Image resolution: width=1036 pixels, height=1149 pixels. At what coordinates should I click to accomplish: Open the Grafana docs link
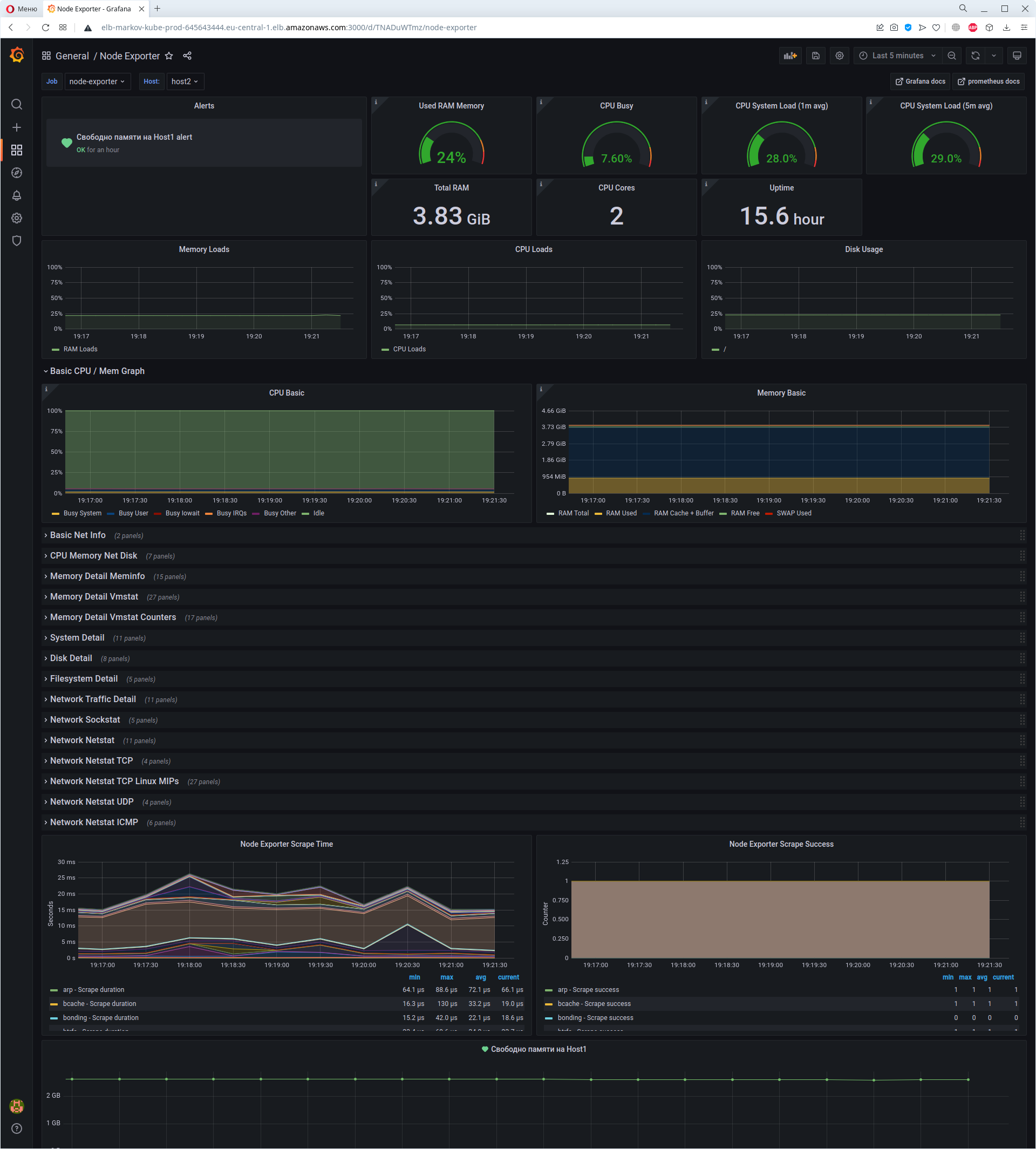(x=920, y=81)
